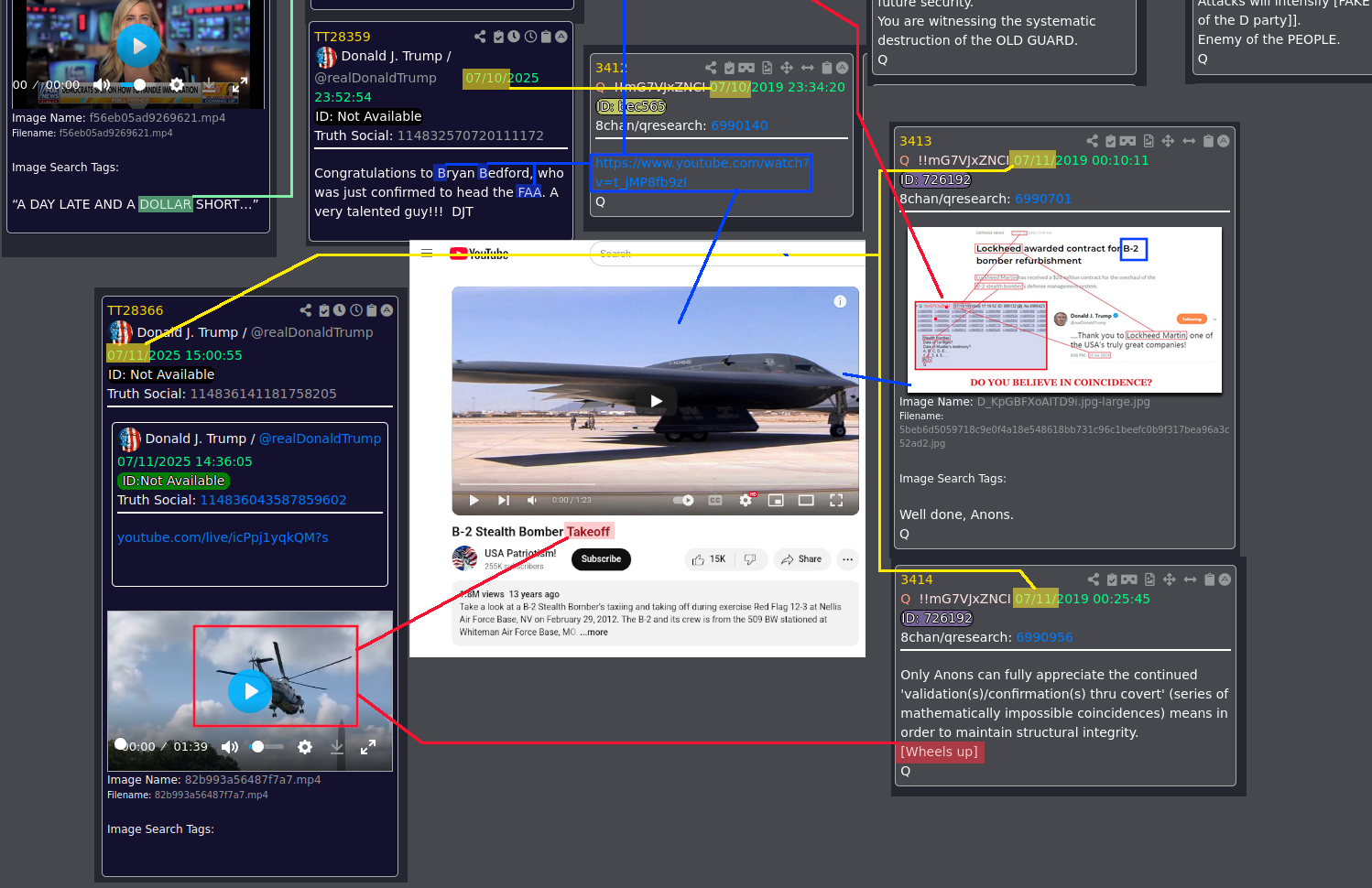Click filled clock icon on post TT28359
This screenshot has height=888, width=1372.
pyautogui.click(x=514, y=37)
